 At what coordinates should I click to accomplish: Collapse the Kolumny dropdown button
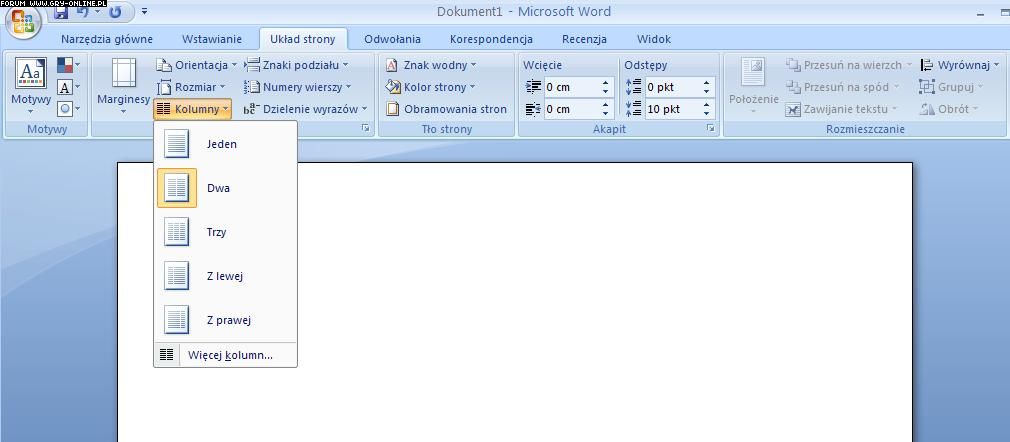193,109
